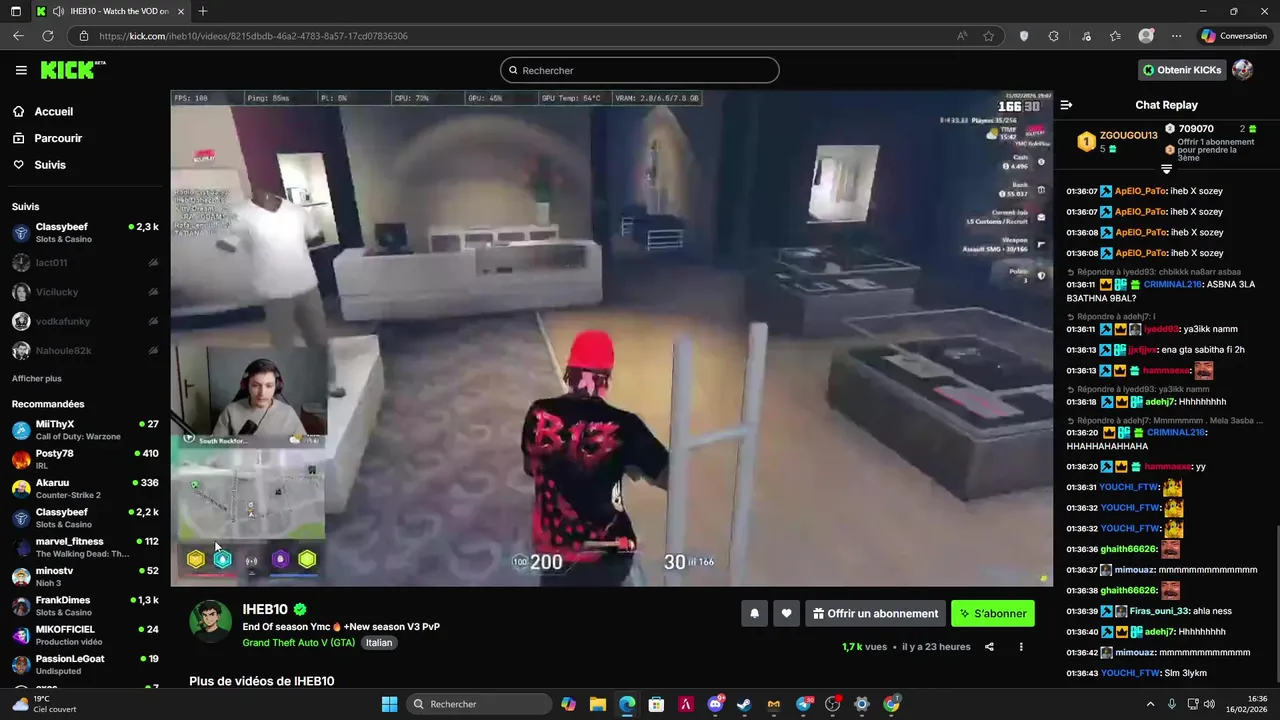Open followed channel vodkafunky
Viewport: 1280px width, 720px height.
85,321
